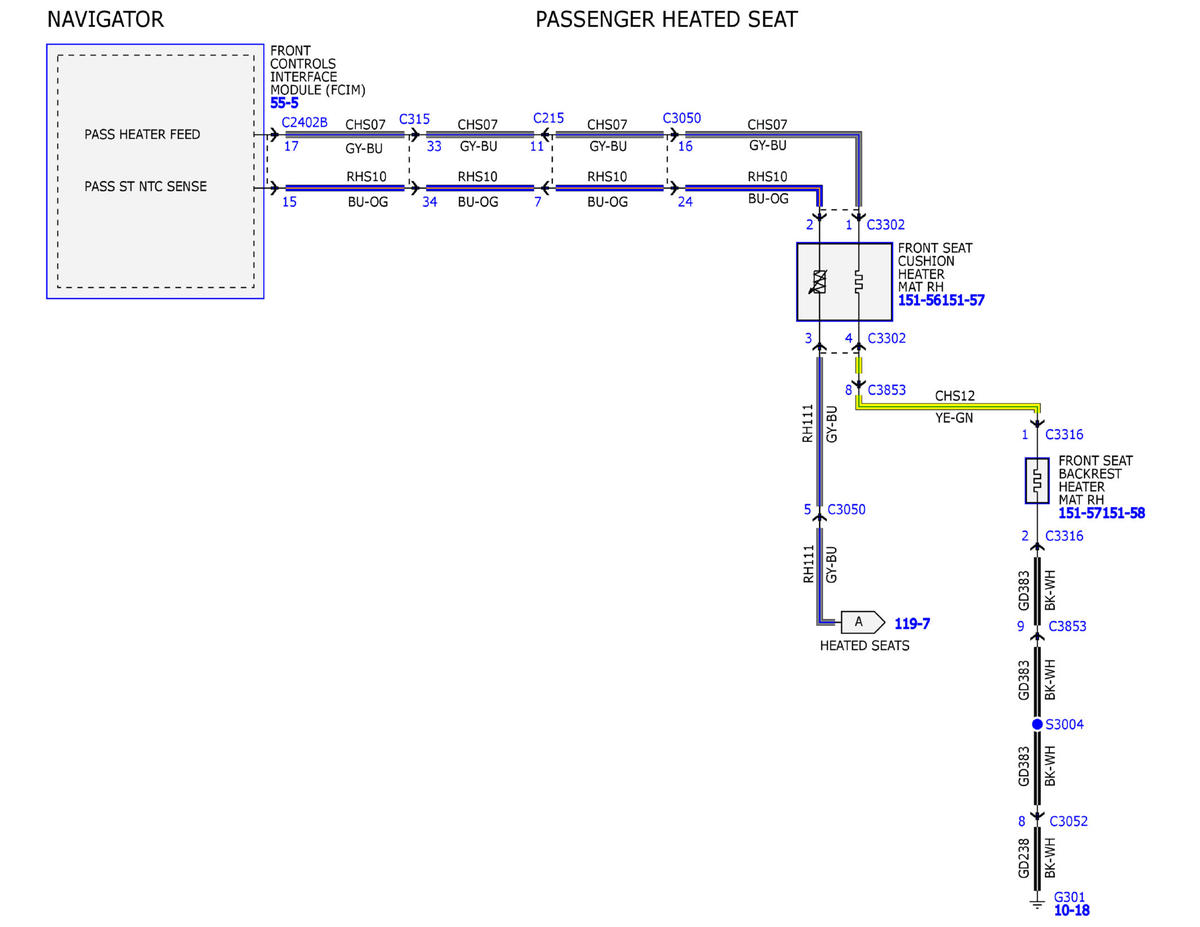Screen dimensions: 1200x927
Task: Select the C315 connector label
Action: pos(414,119)
